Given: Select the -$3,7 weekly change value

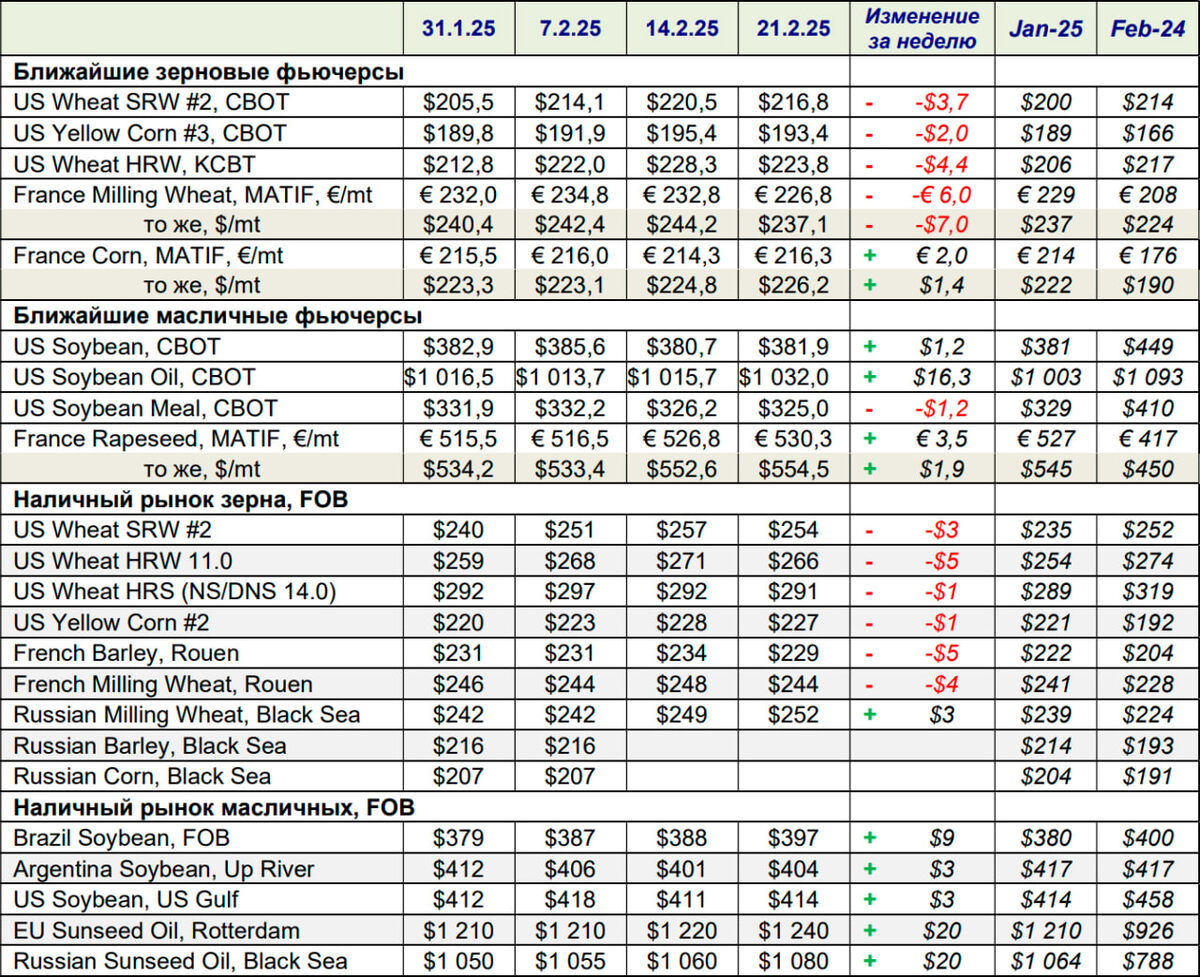Looking at the screenshot, I should tap(940, 102).
